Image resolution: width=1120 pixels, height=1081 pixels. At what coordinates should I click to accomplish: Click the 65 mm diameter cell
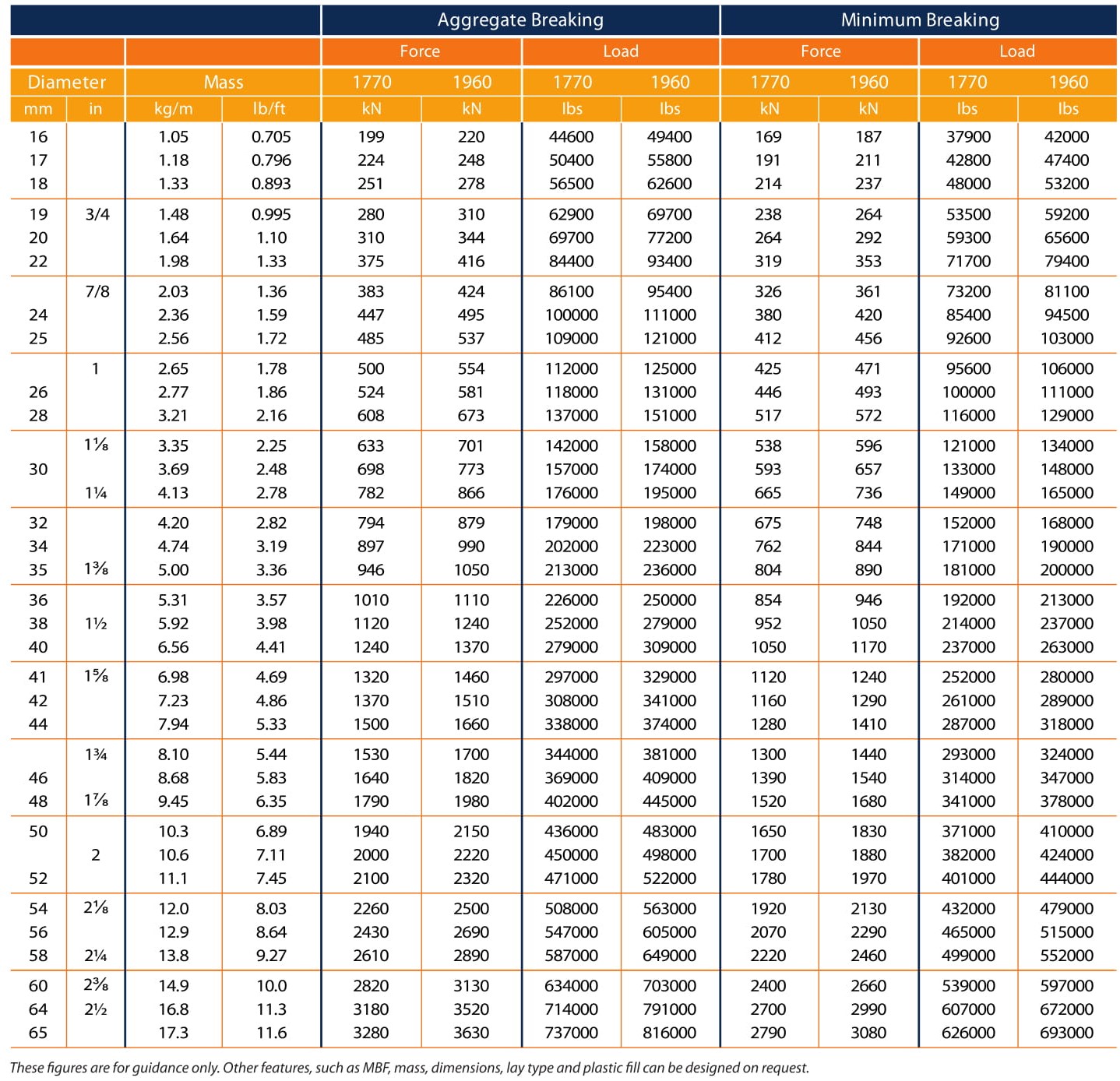(x=38, y=1033)
